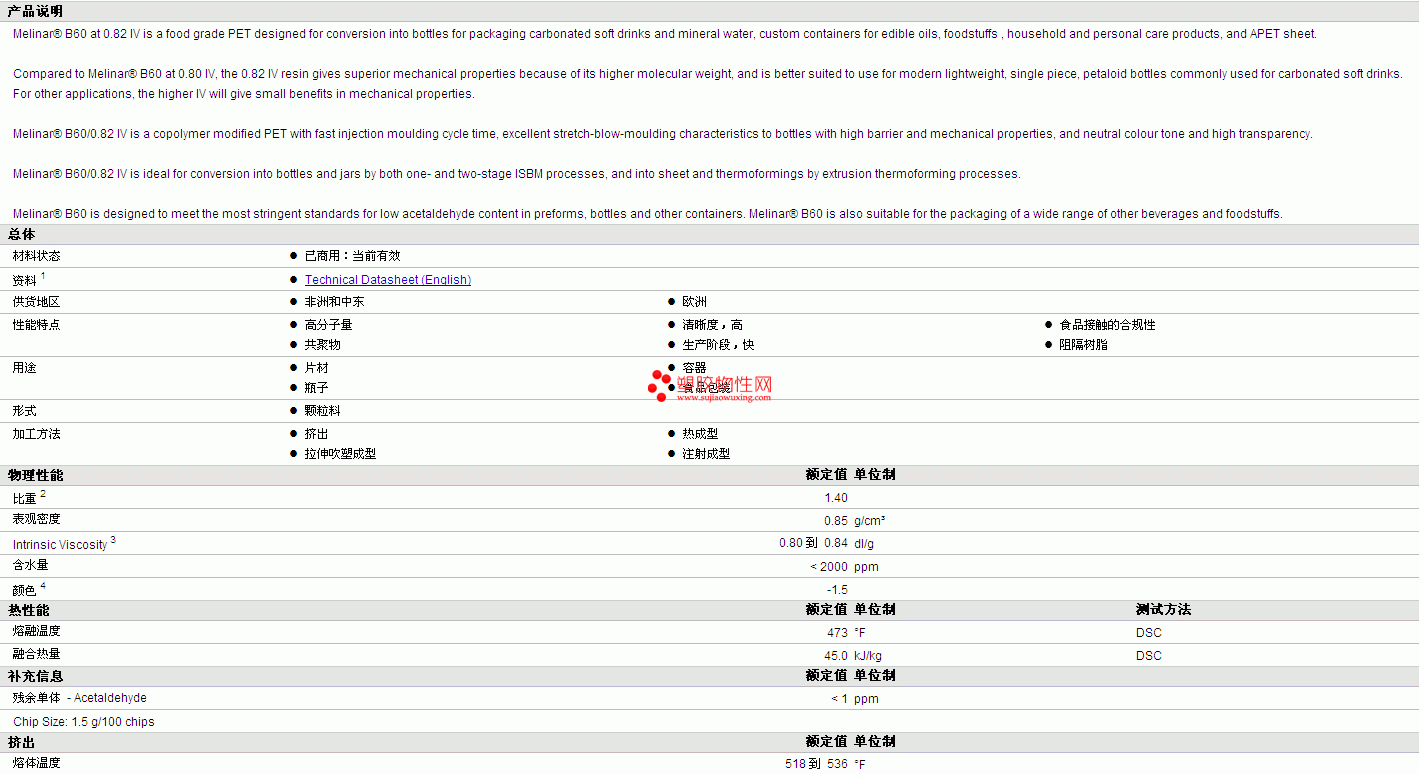The height and width of the screenshot is (774, 1419).
Task: Select the DSC method in 融合热量 row
Action: click(x=1149, y=656)
